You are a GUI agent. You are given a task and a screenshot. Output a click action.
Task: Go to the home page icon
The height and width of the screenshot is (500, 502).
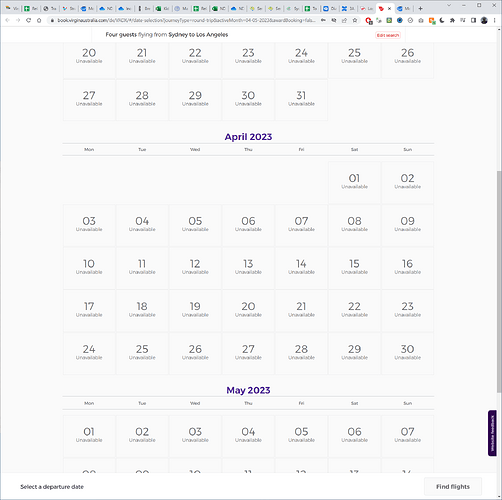39,20
